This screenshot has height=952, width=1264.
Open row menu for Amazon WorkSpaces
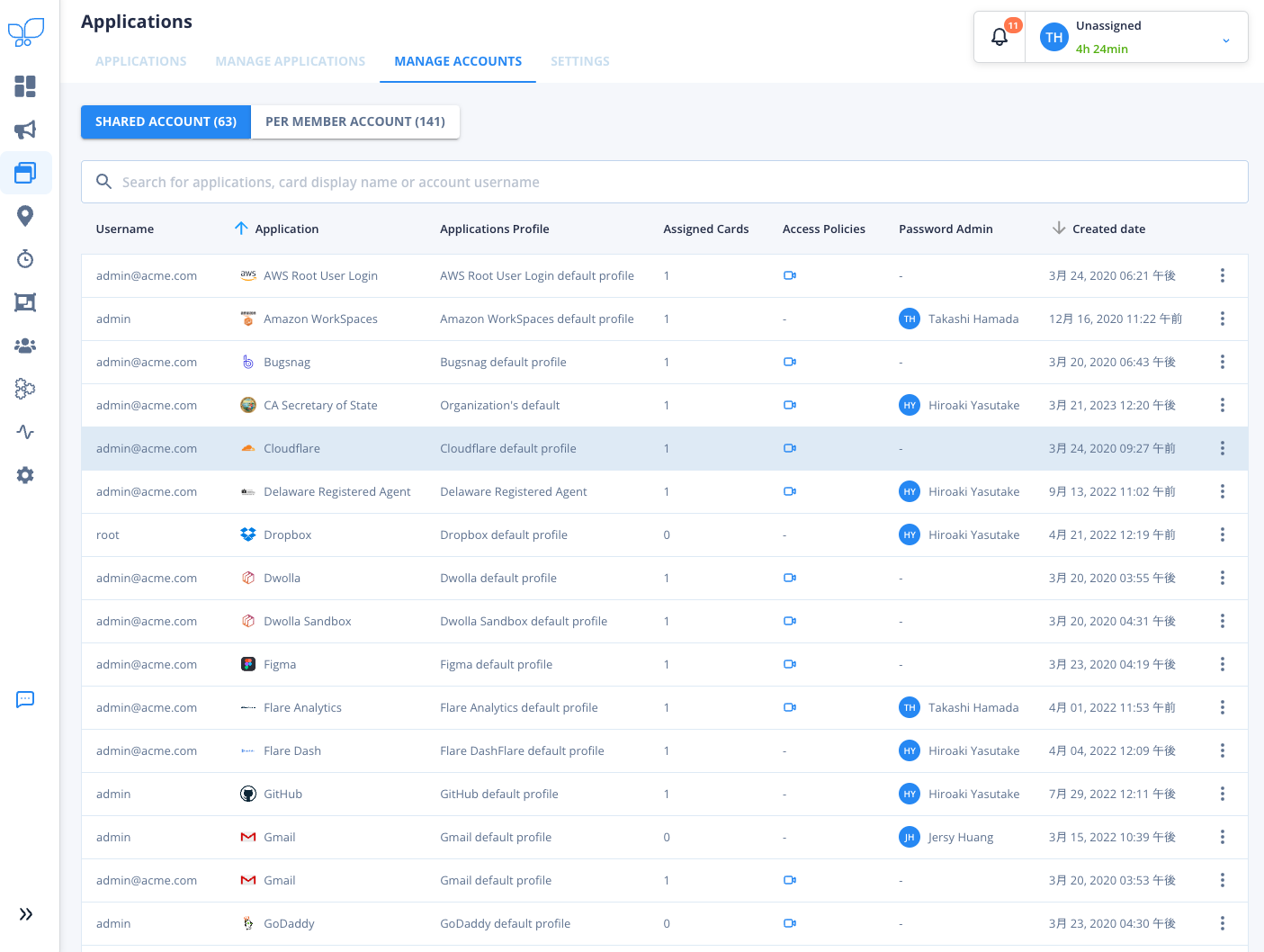point(1223,319)
